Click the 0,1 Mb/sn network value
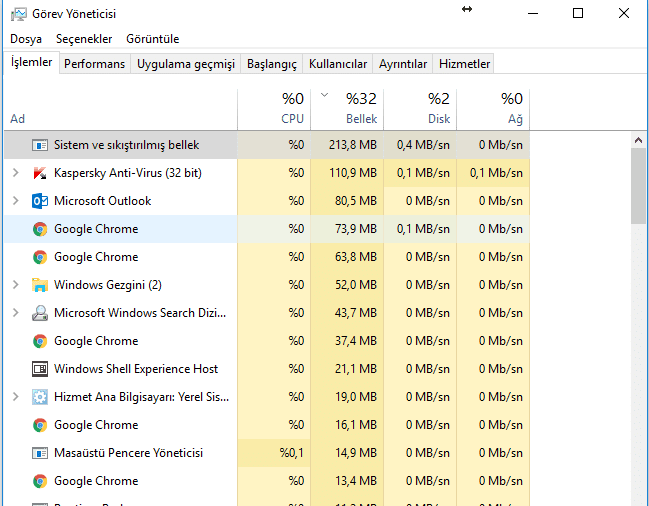This screenshot has height=506, width=649. (496, 173)
